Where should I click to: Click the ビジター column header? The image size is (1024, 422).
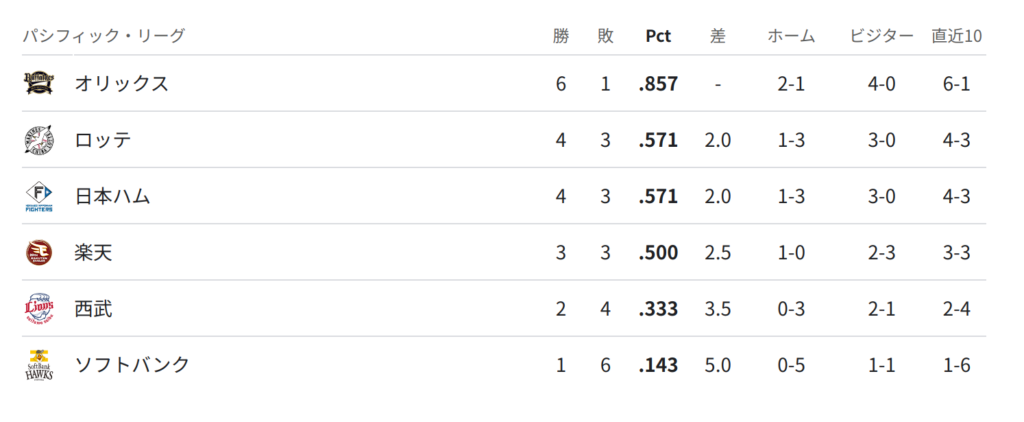[x=881, y=36]
